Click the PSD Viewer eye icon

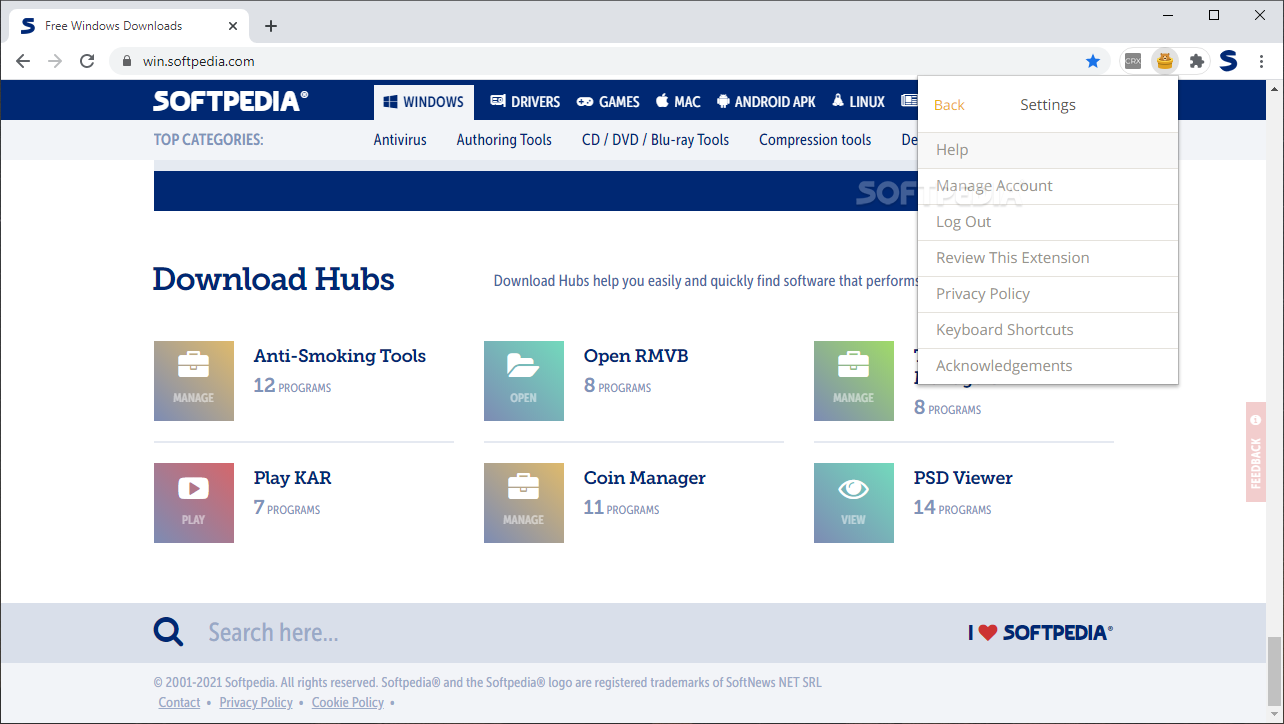854,503
